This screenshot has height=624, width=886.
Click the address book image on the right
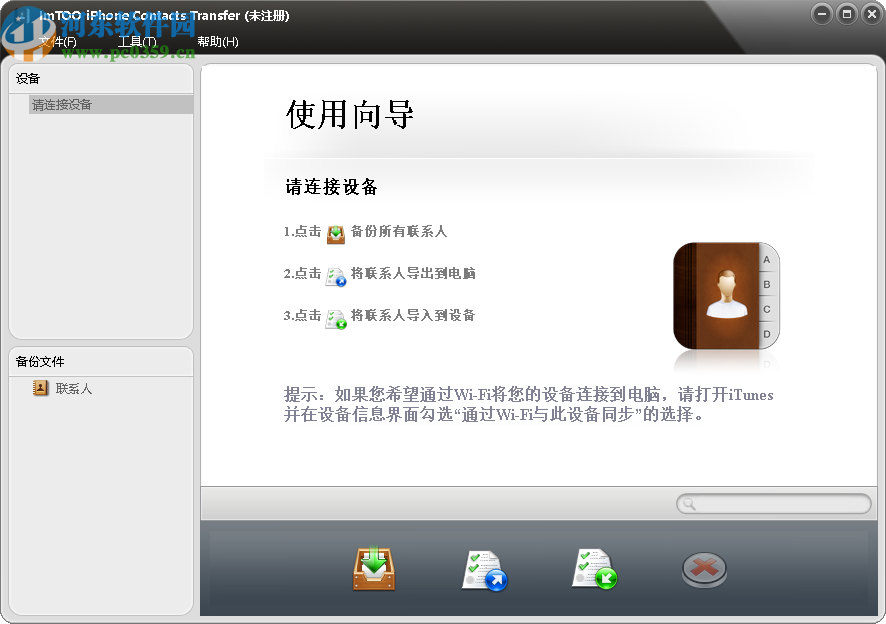tap(726, 297)
